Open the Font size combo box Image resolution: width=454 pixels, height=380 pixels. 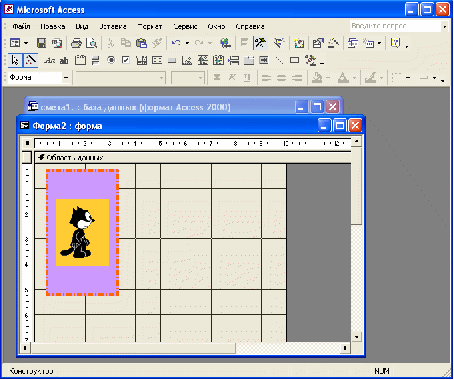(x=188, y=78)
